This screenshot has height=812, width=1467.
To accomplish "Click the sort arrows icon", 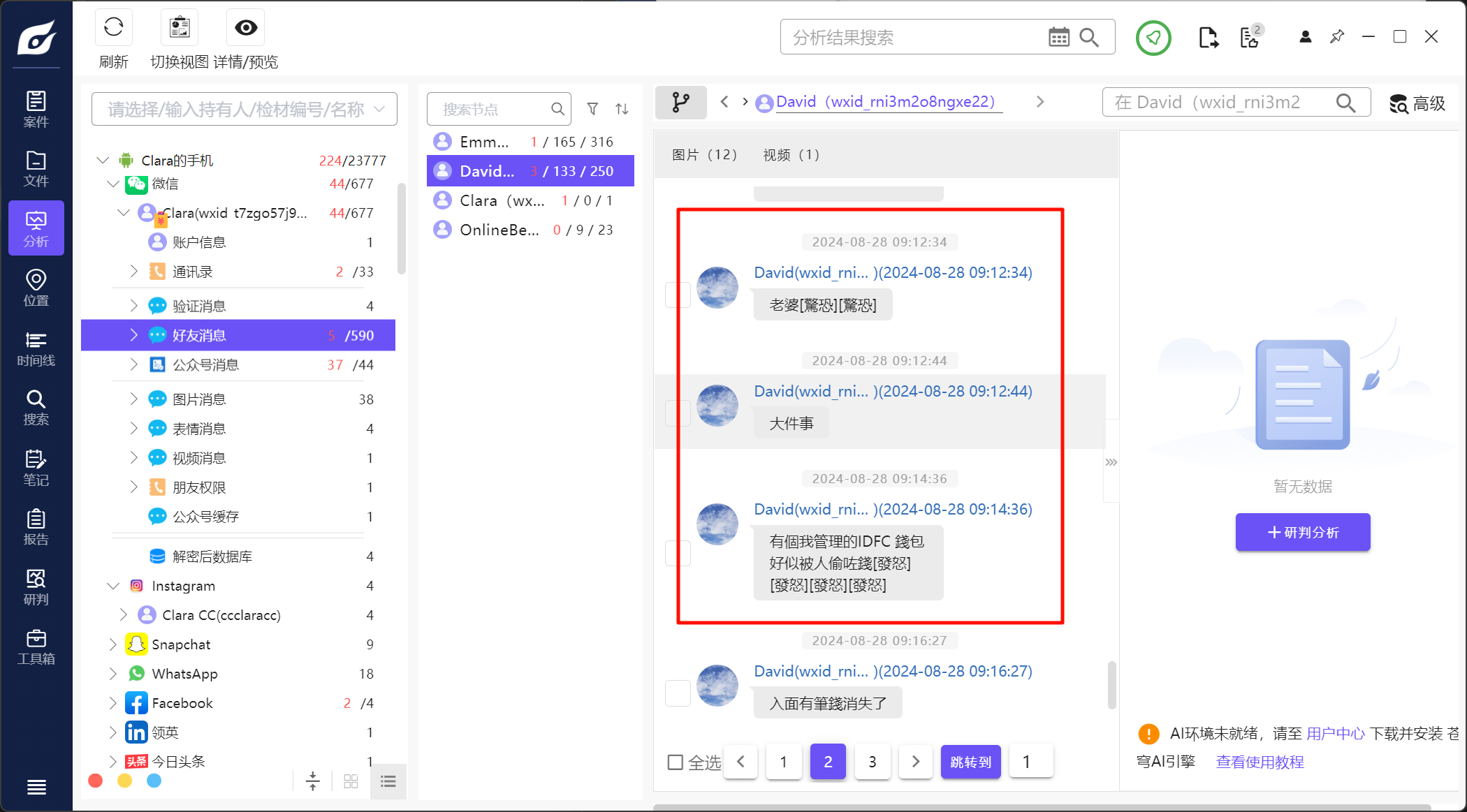I will (622, 109).
